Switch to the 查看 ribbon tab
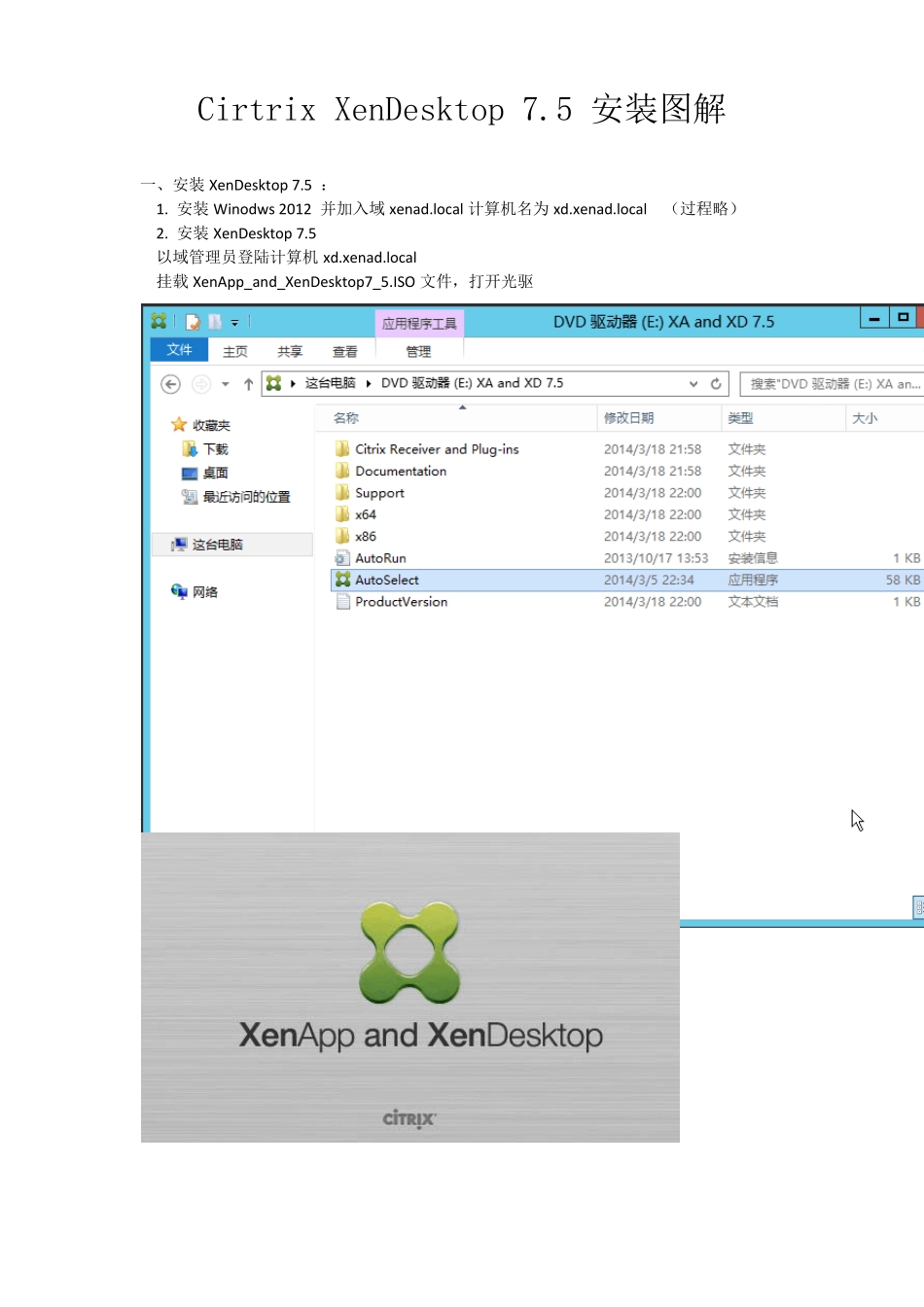The width and height of the screenshot is (924, 1307). click(x=345, y=352)
